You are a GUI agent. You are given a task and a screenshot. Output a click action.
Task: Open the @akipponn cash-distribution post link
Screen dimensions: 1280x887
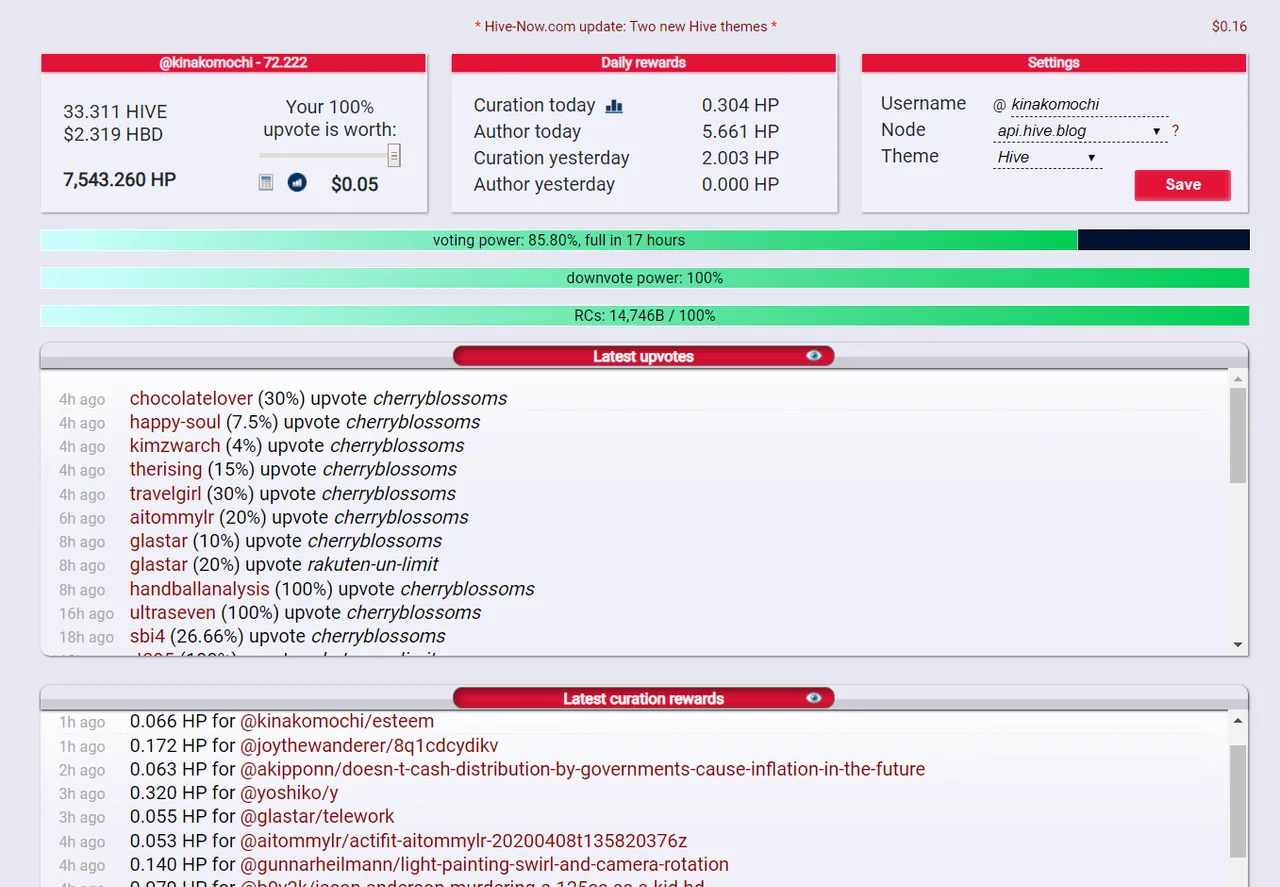(582, 769)
